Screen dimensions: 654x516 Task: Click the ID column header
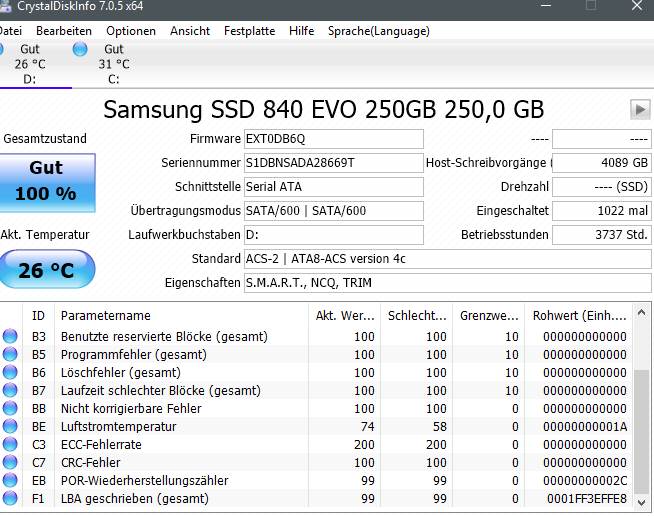tap(38, 316)
